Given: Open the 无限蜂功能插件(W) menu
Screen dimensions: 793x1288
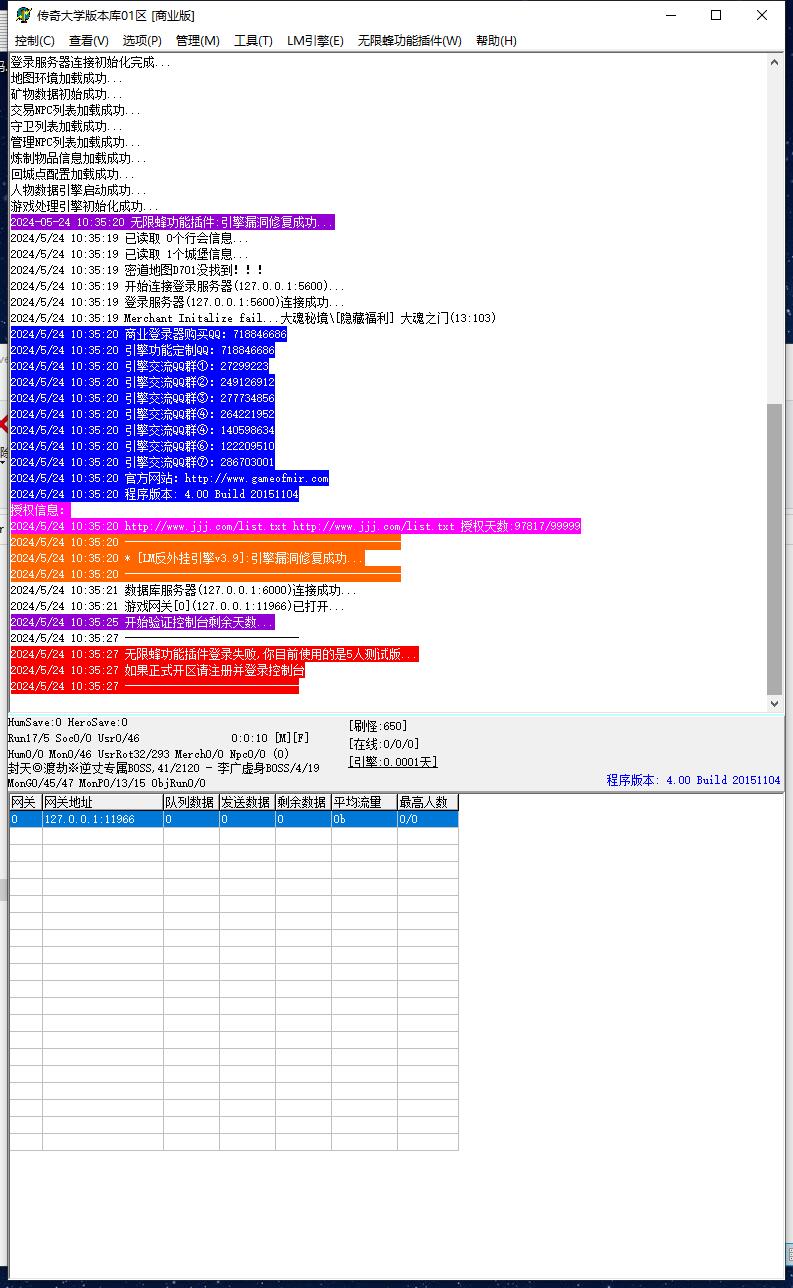Looking at the screenshot, I should (410, 40).
